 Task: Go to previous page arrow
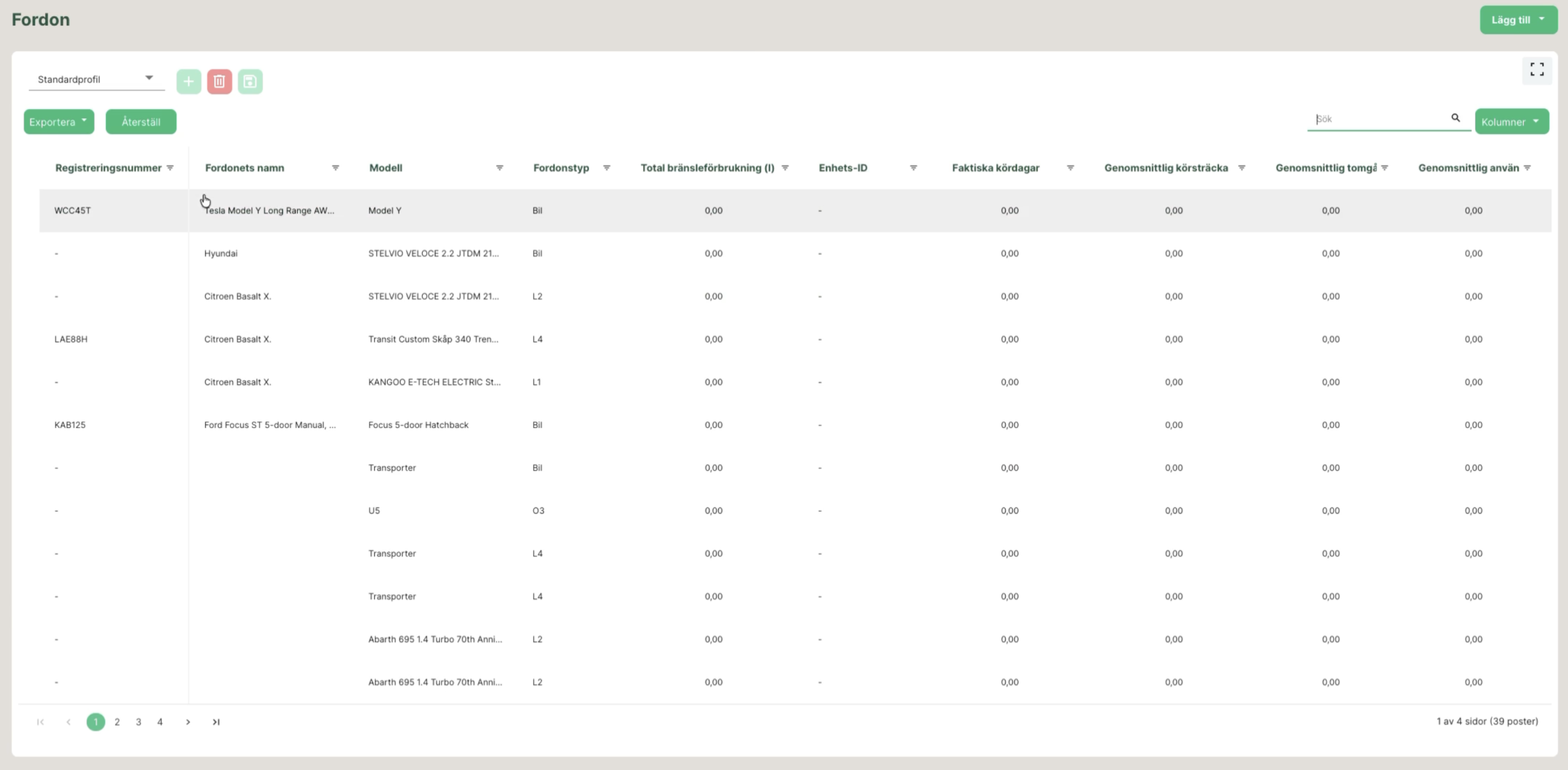click(69, 722)
